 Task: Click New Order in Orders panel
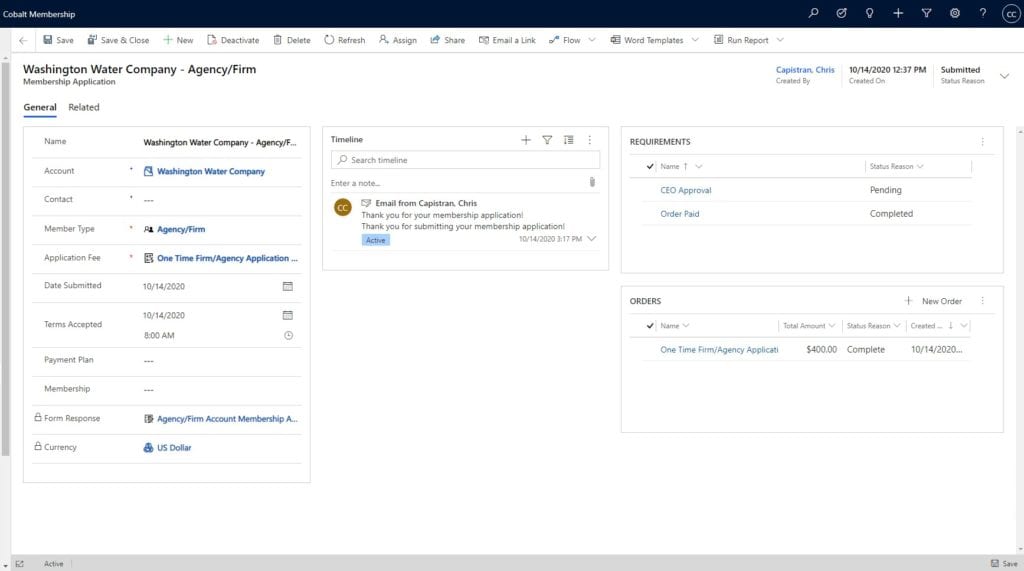(x=933, y=301)
